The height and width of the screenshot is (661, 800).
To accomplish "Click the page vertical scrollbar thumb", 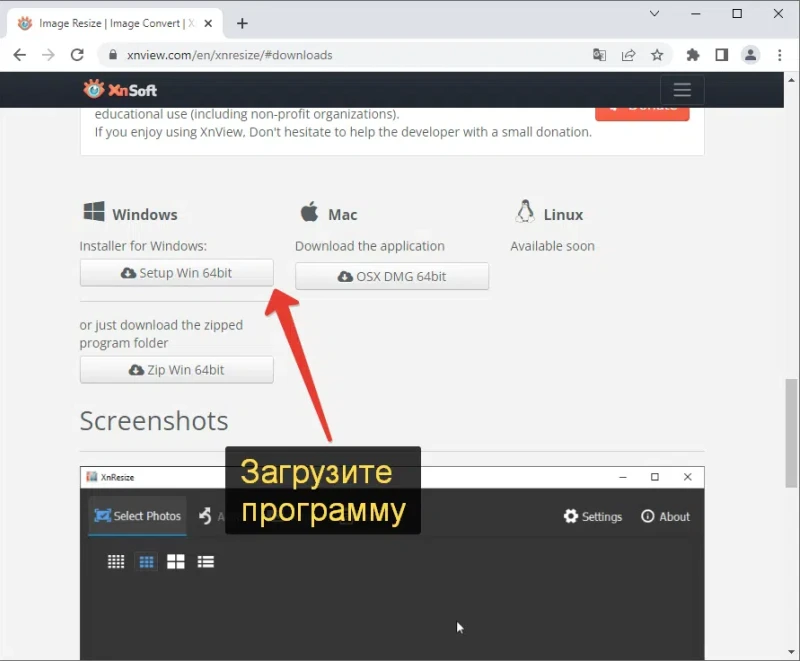I will (791, 433).
